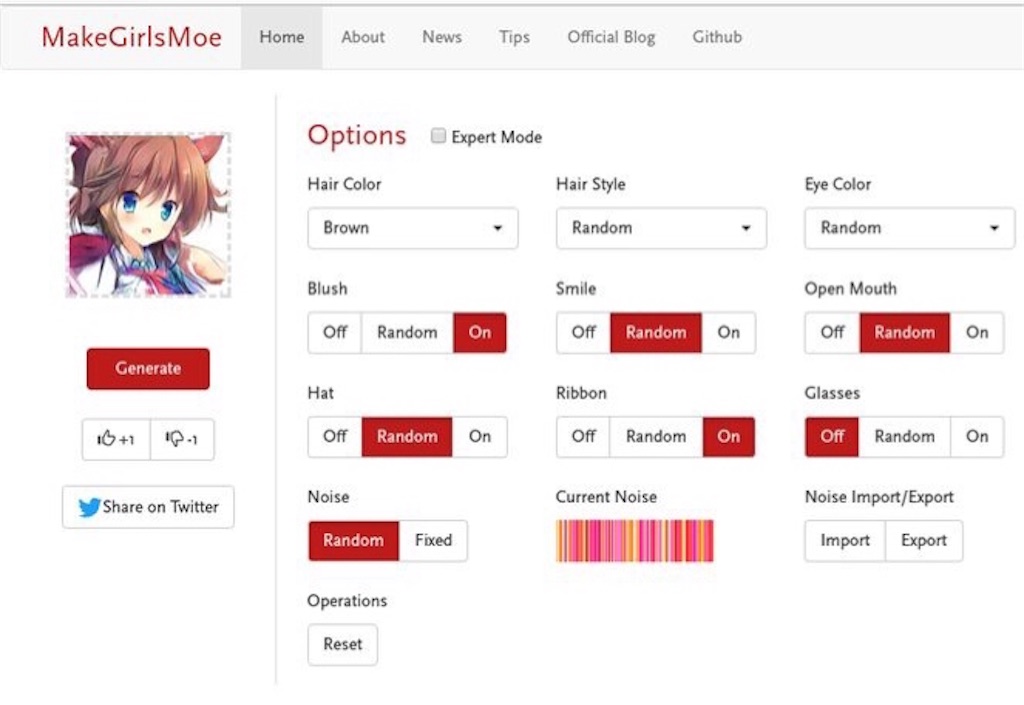This screenshot has width=1024, height=705.
Task: Set Glasses to Off
Action: [832, 436]
